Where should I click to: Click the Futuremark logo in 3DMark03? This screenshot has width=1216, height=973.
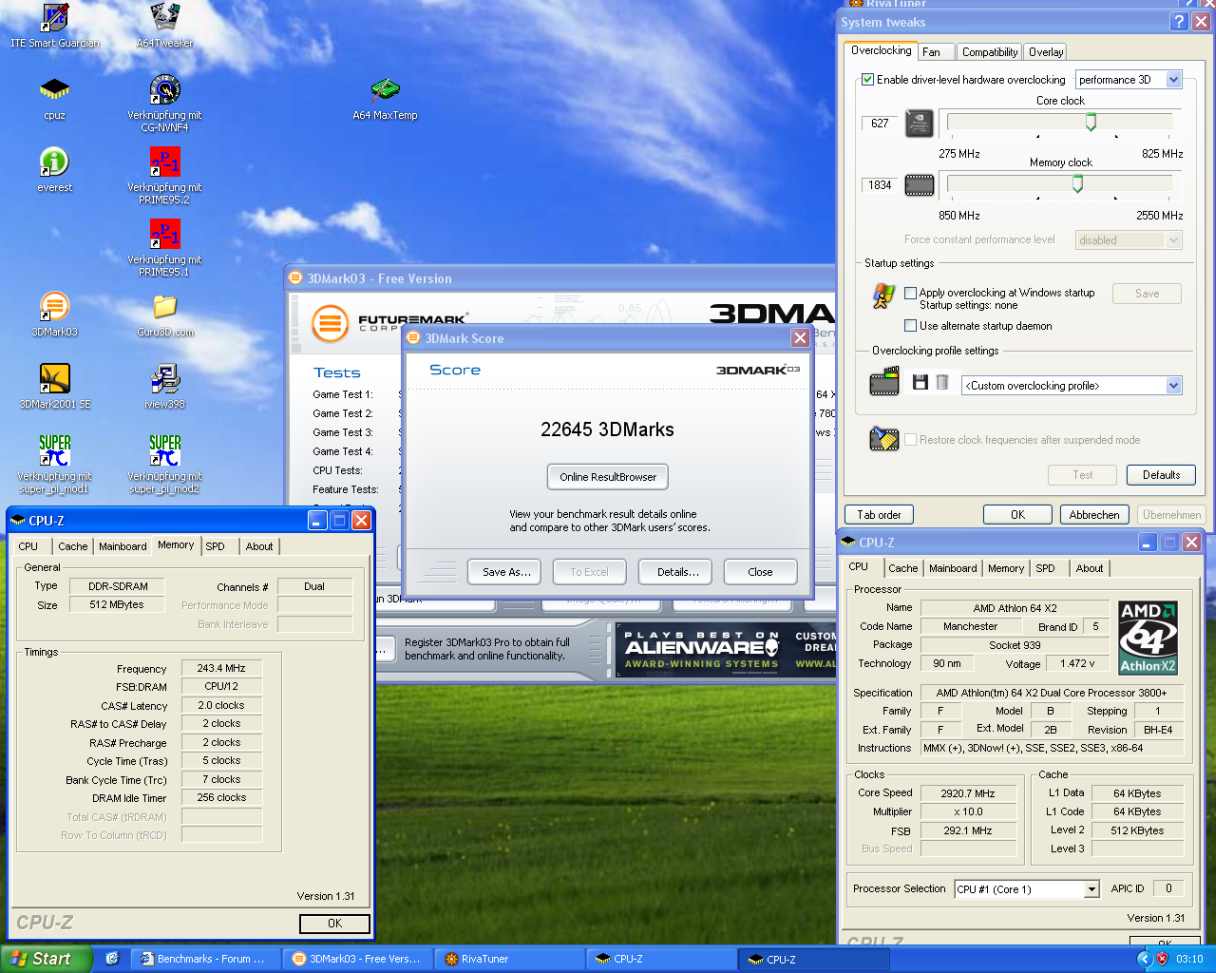coord(330,324)
